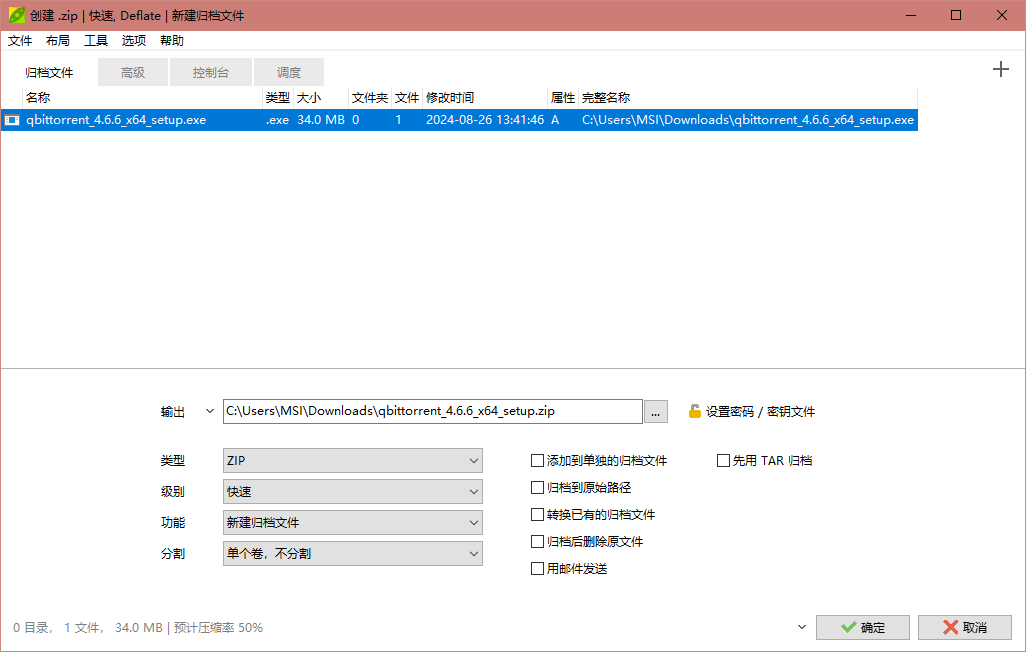The image size is (1026, 652).
Task: Click the plus icon to add files
Action: (x=1000, y=69)
